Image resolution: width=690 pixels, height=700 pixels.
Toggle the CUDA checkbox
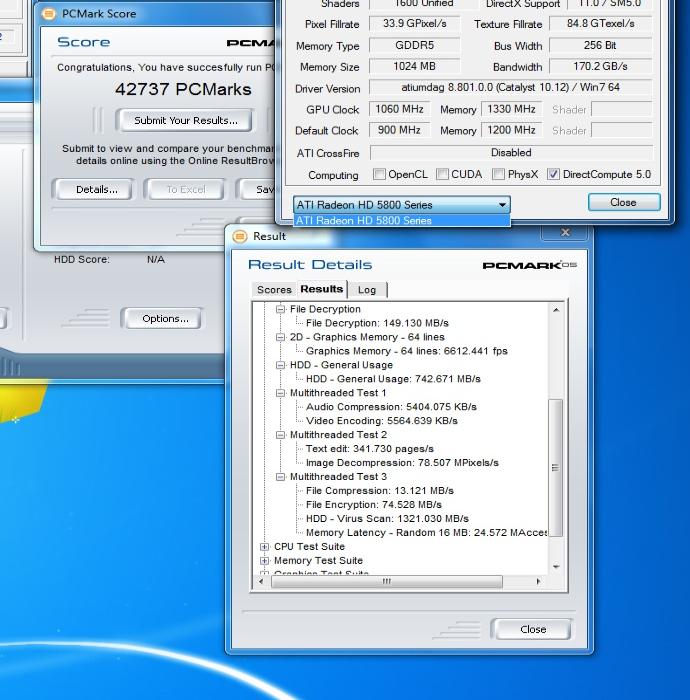[442, 174]
